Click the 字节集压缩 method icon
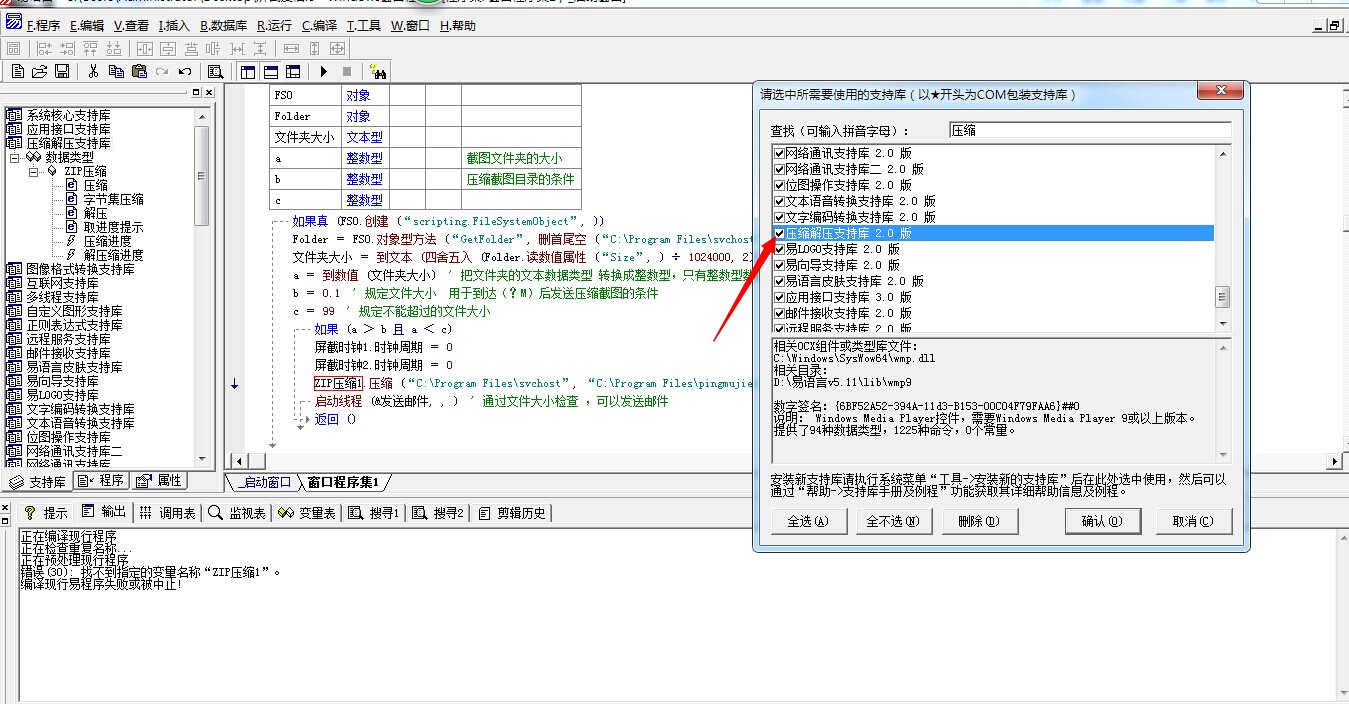 click(x=72, y=199)
